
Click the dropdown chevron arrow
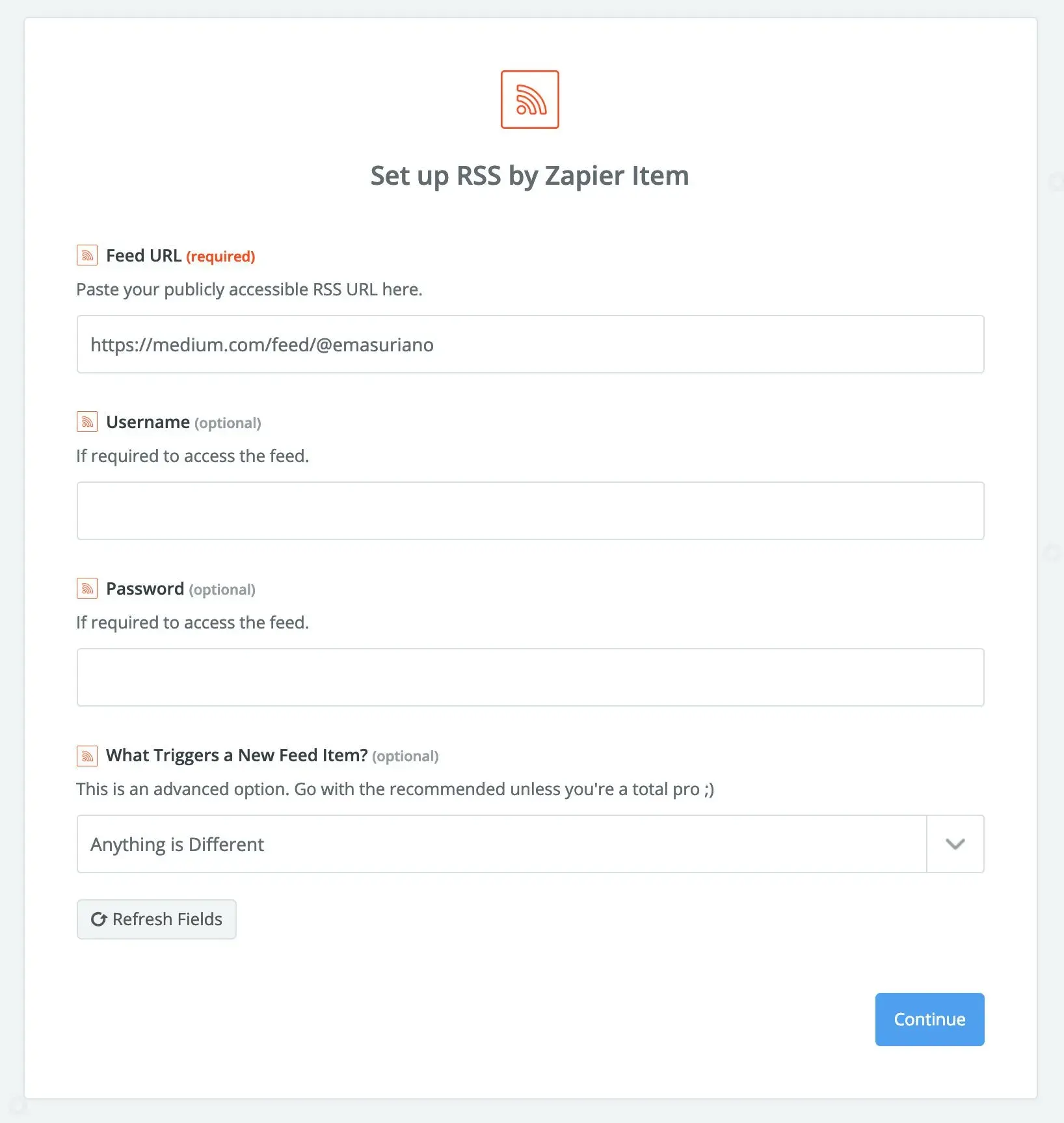click(955, 844)
